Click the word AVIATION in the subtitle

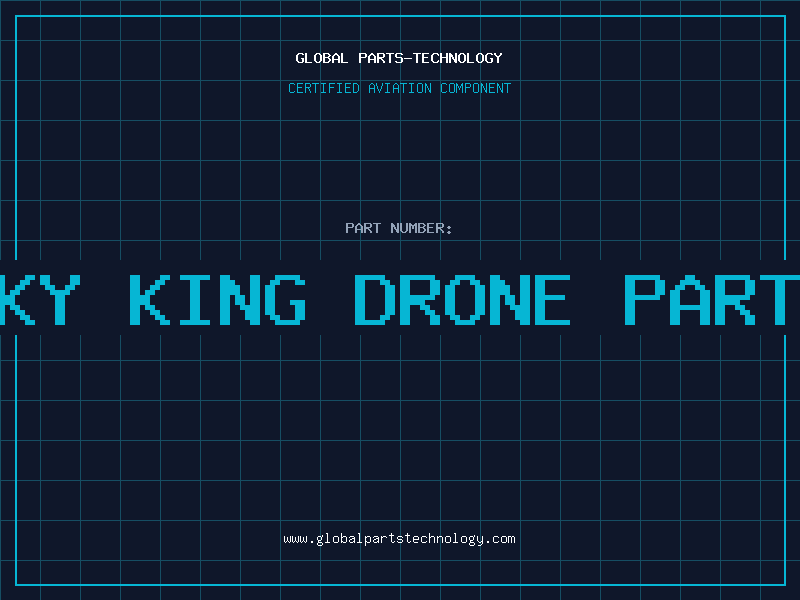tap(400, 88)
